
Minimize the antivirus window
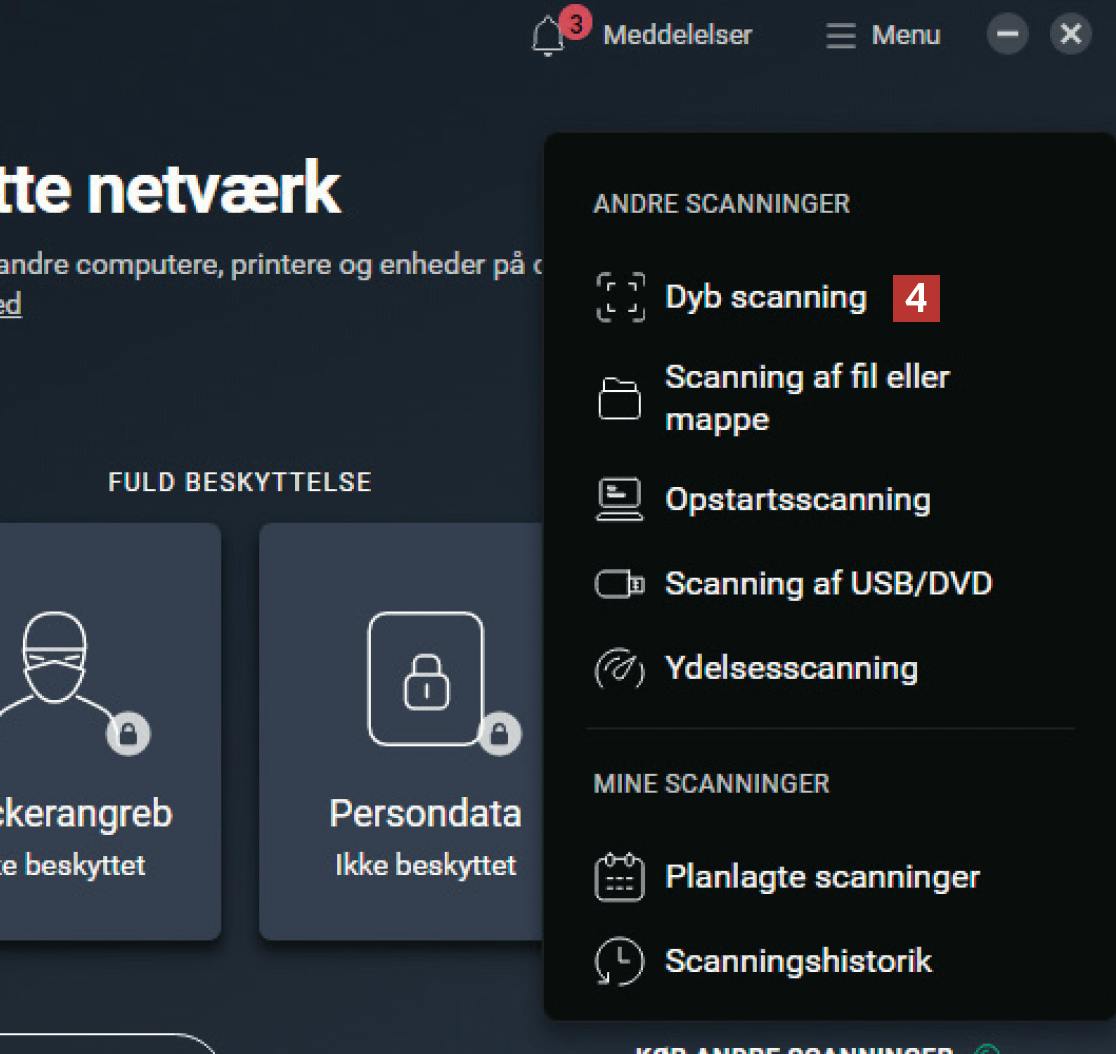click(x=1008, y=35)
